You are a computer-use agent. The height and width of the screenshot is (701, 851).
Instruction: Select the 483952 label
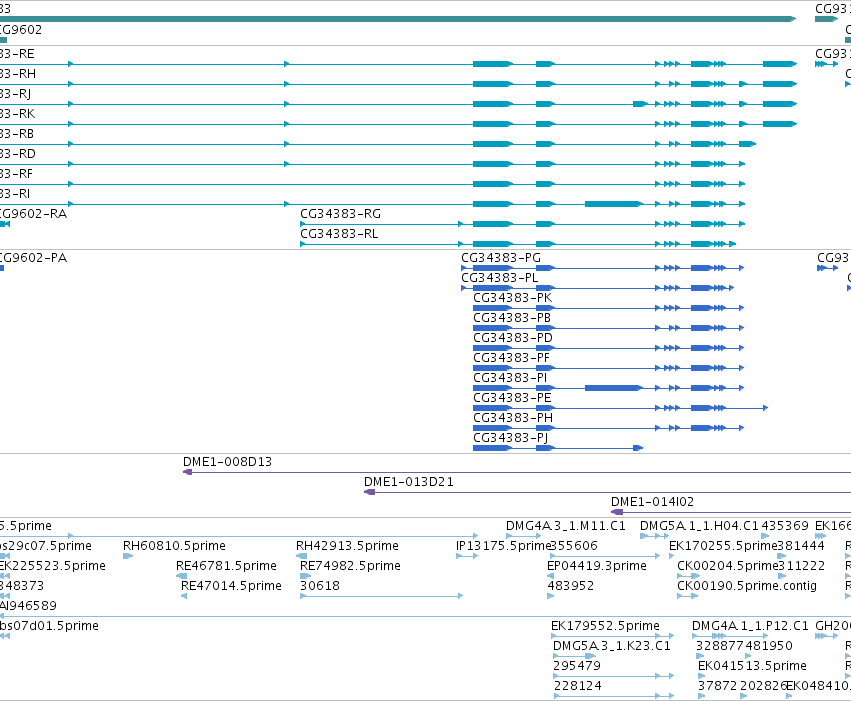[570, 586]
